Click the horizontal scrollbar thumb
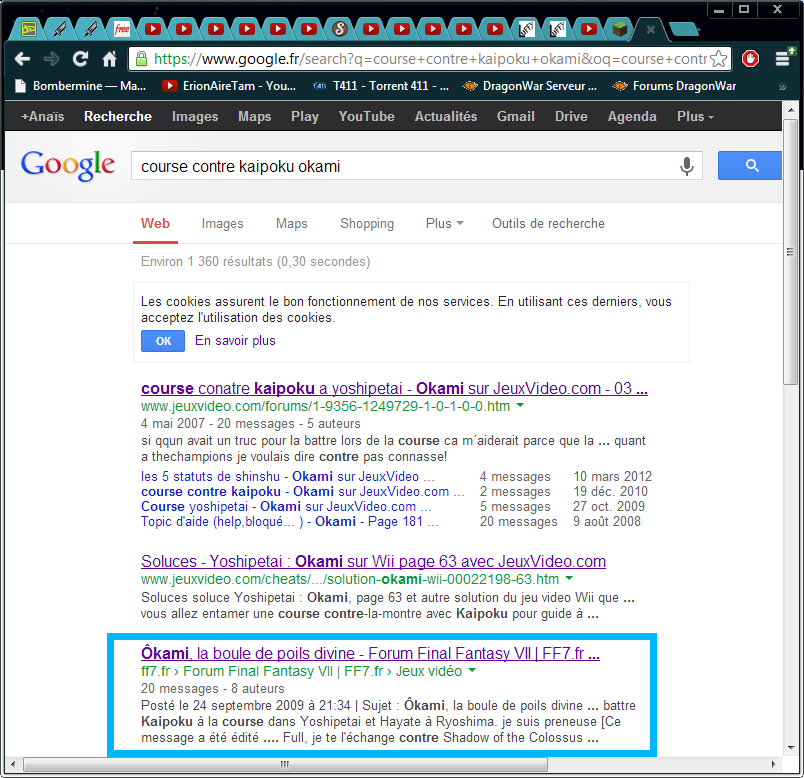The width and height of the screenshot is (804, 778). [x=285, y=764]
